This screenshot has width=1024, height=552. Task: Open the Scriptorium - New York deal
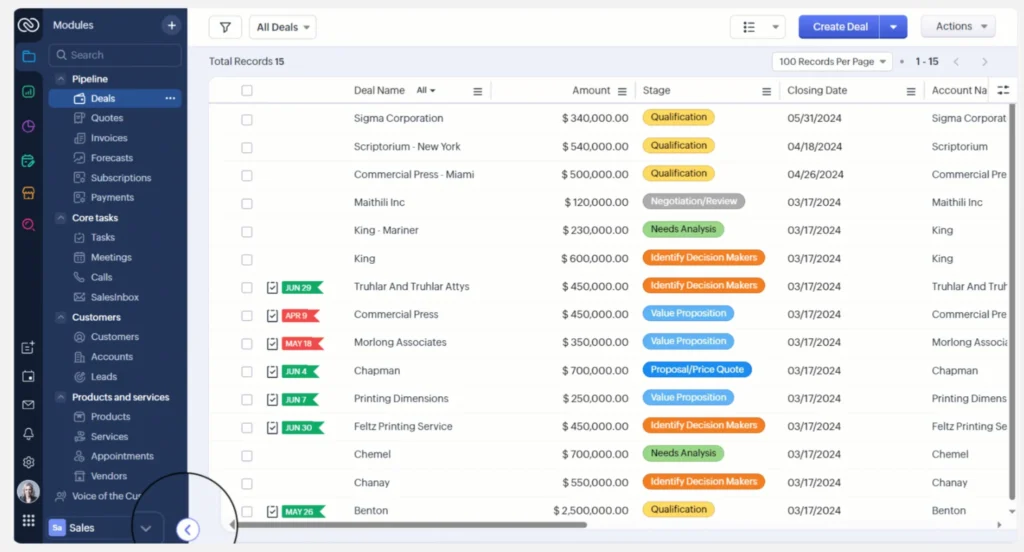pyautogui.click(x=407, y=147)
